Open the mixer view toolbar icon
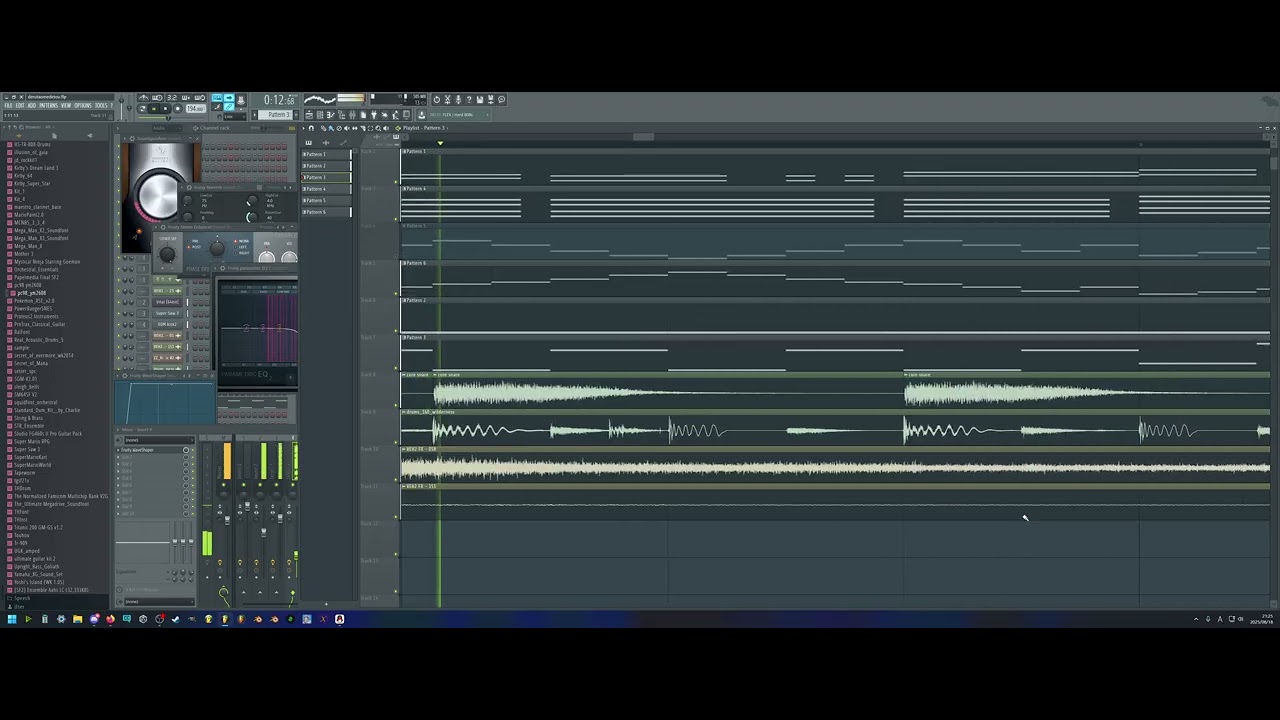The height and width of the screenshot is (720, 1280). 352,114
